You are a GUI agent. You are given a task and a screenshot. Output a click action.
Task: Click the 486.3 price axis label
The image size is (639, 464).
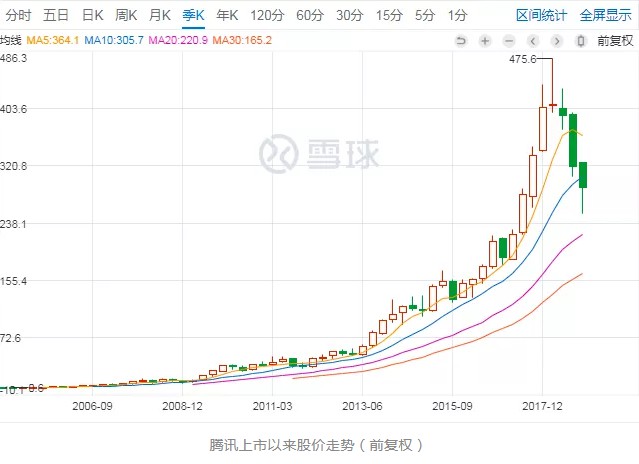click(x=13, y=58)
